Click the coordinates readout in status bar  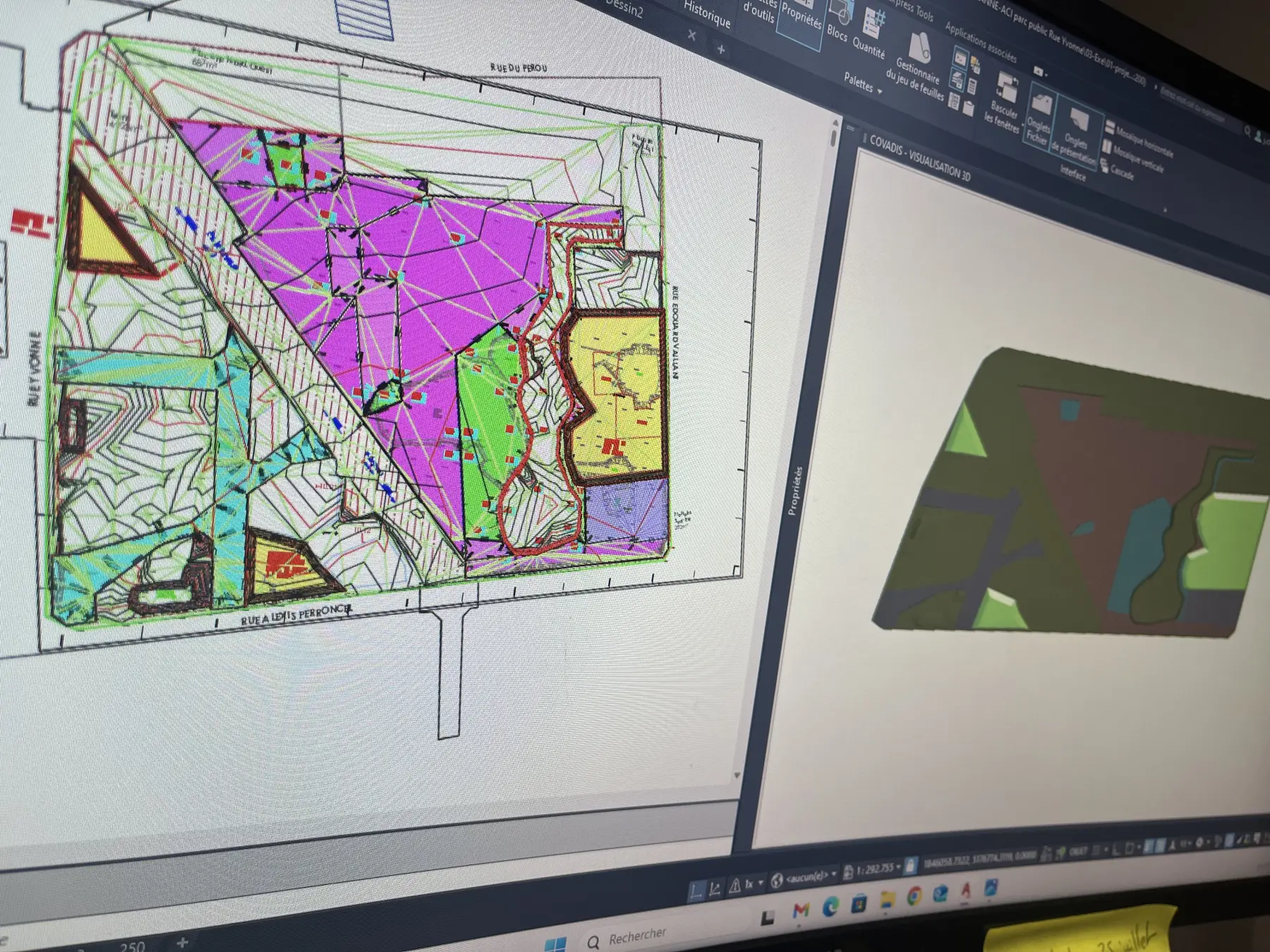tap(980, 858)
